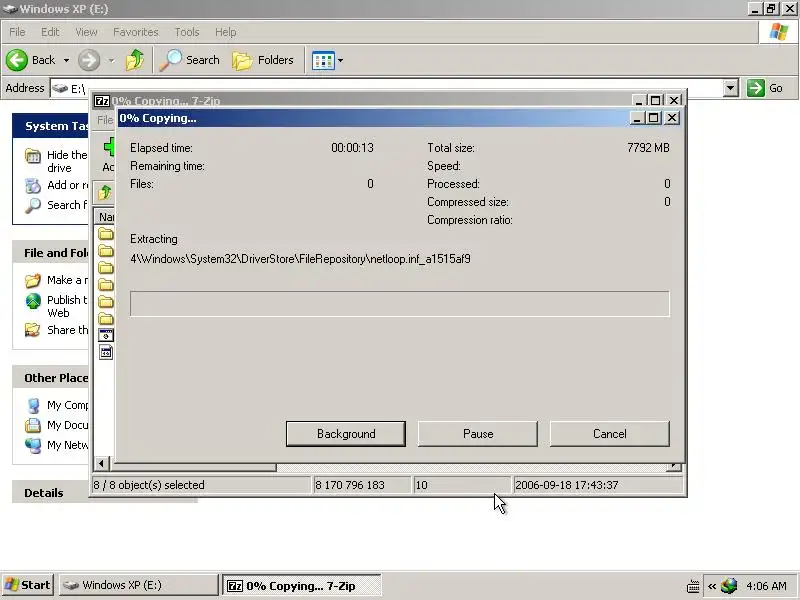Minimize the 0% Copying dialog
The image size is (800, 600).
[636, 118]
